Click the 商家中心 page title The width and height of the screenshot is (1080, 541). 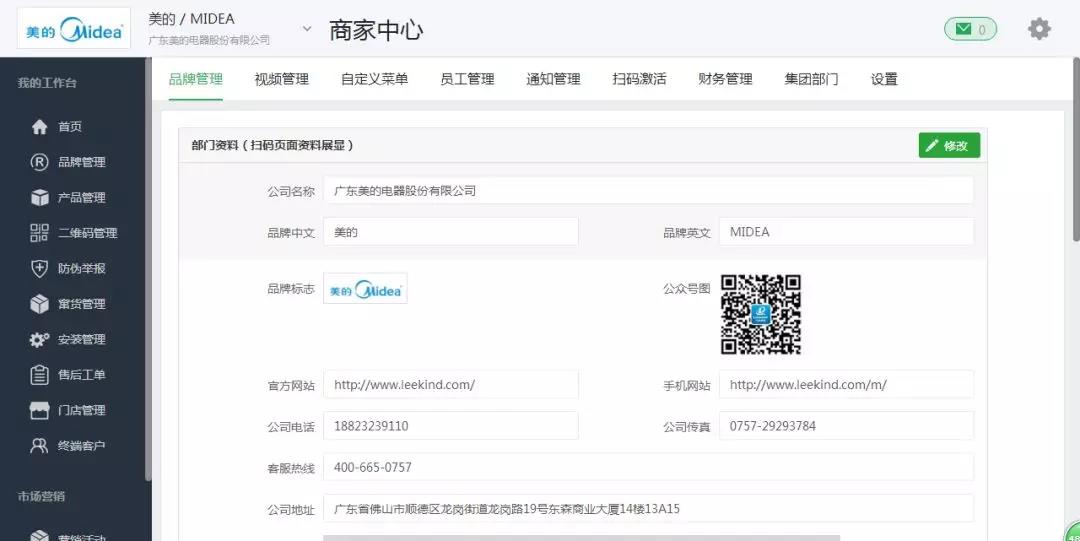(x=376, y=30)
